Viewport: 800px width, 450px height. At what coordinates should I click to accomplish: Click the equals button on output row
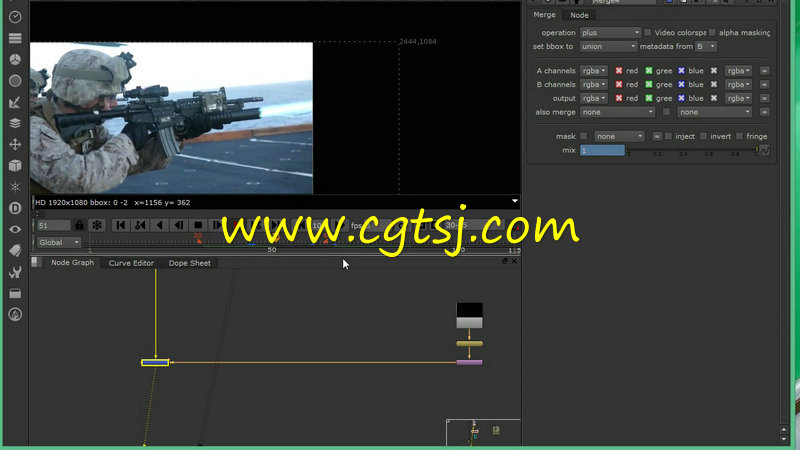point(764,98)
